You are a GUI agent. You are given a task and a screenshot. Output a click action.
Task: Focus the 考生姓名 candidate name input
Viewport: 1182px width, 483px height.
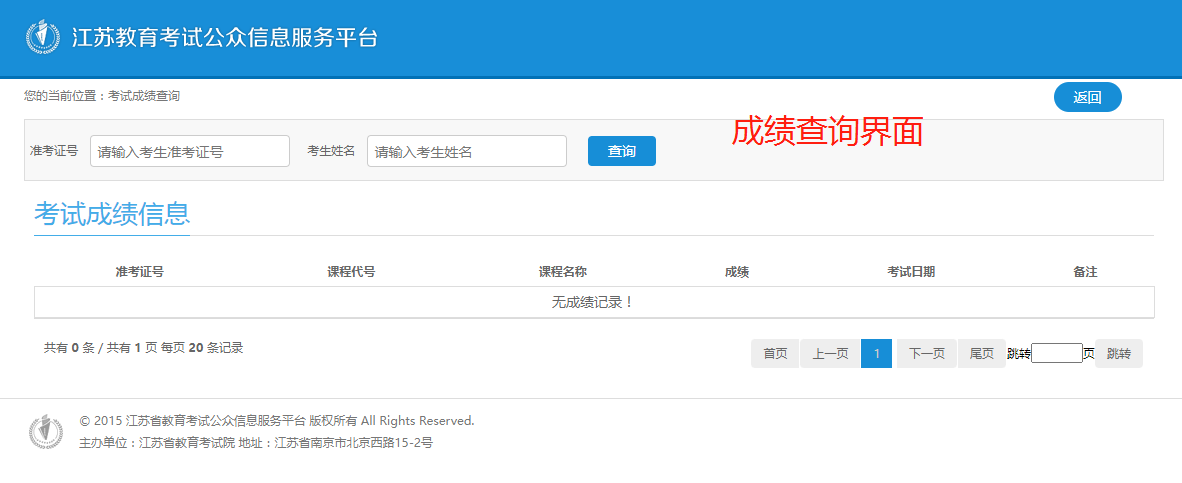(466, 152)
